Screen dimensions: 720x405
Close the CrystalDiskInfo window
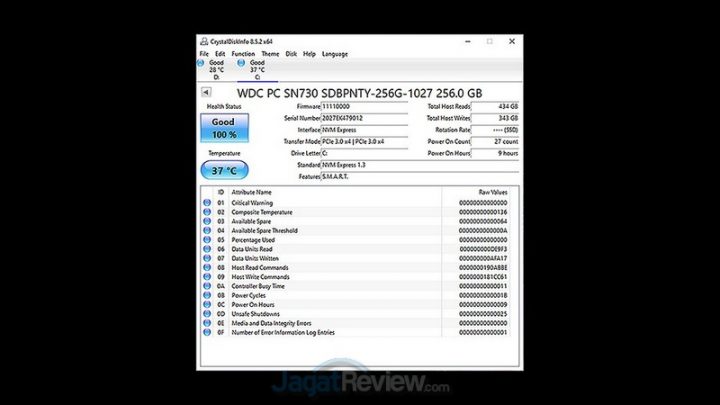[512, 41]
